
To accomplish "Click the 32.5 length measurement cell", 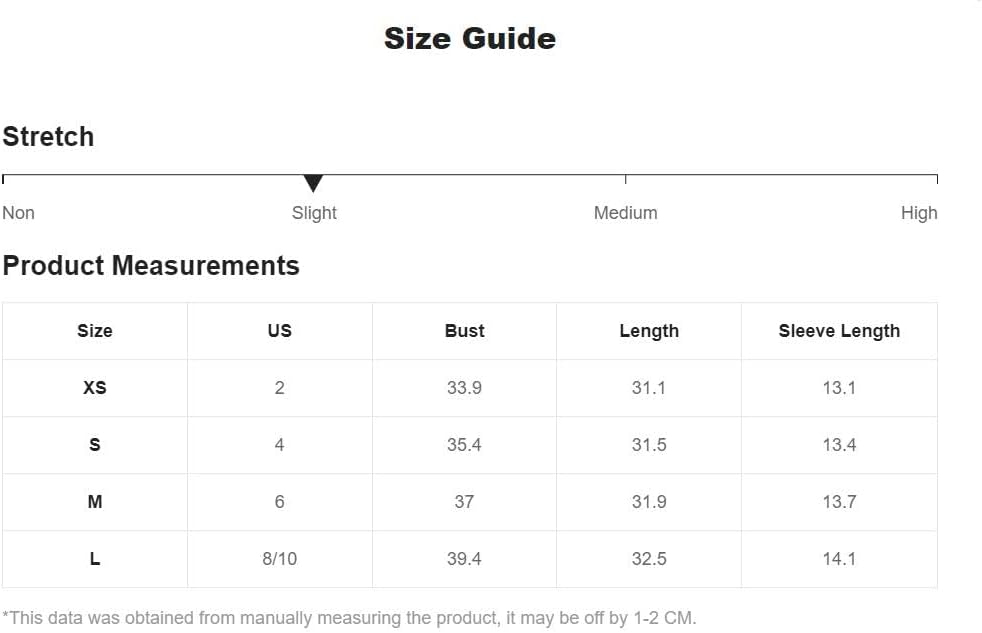I will coord(649,559).
